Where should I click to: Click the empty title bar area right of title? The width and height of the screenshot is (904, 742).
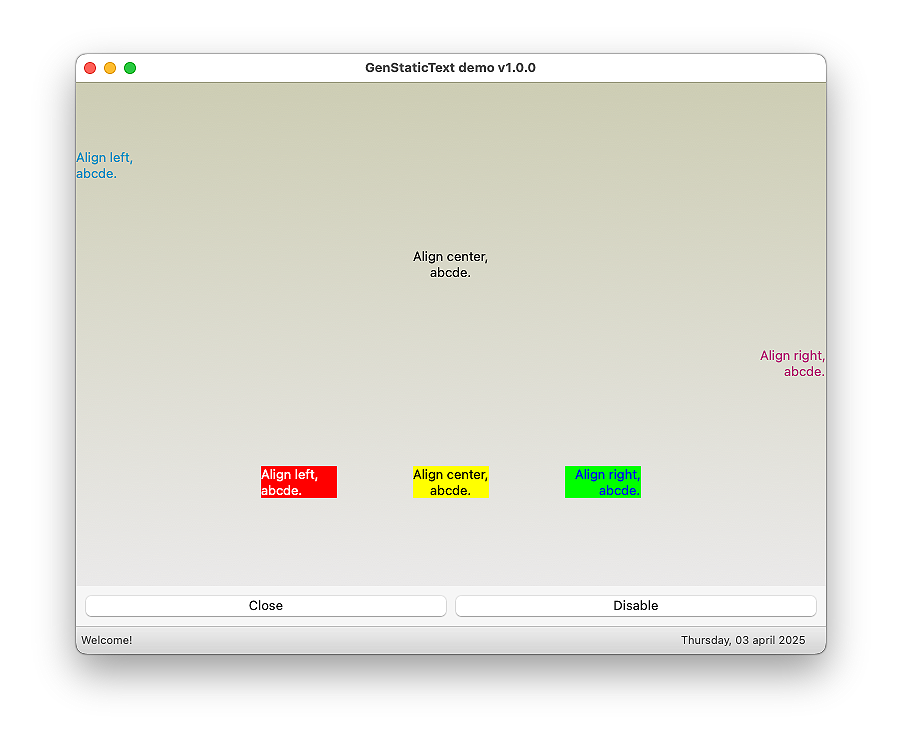(680, 68)
